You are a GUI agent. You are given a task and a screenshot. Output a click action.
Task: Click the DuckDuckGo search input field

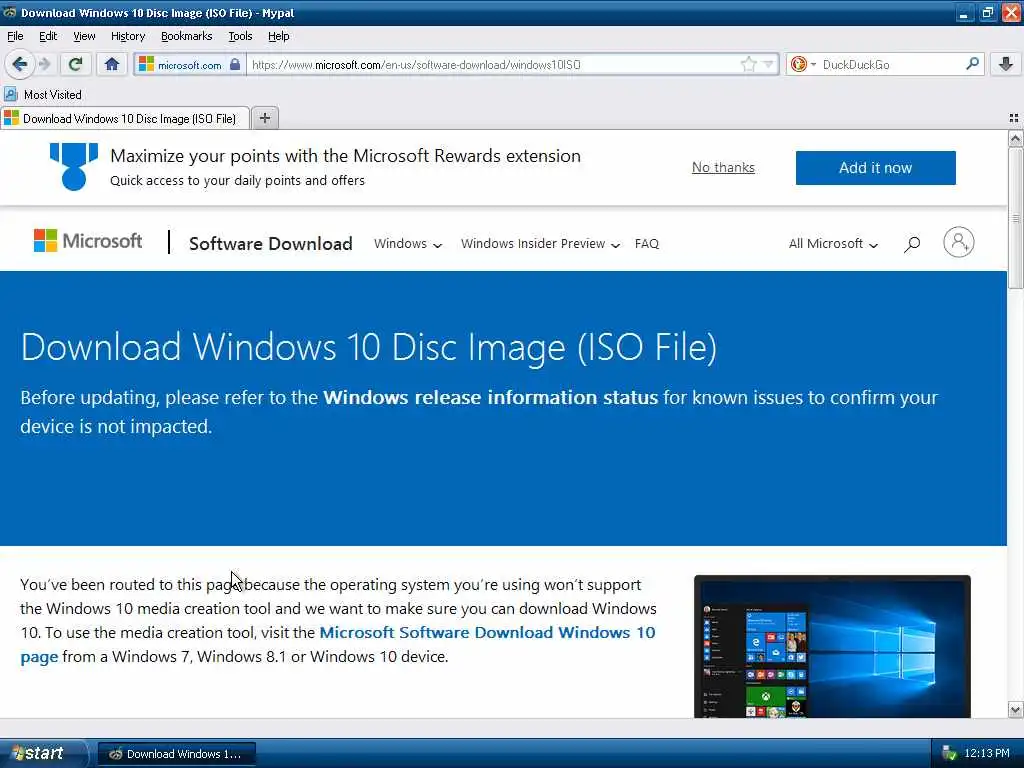[891, 64]
